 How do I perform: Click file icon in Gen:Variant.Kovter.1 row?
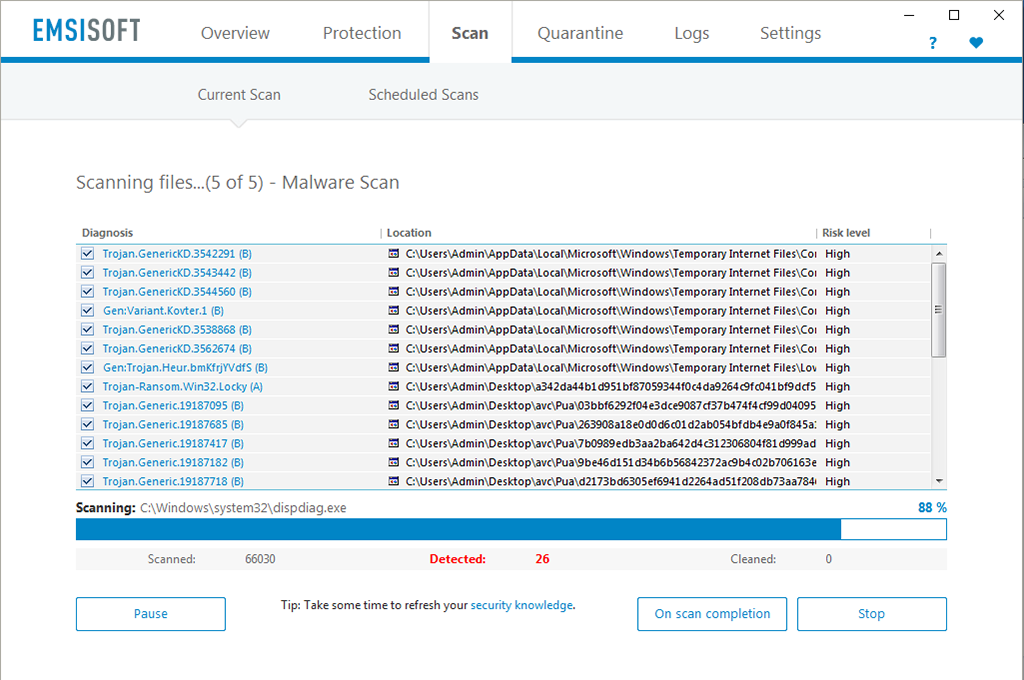(x=393, y=310)
